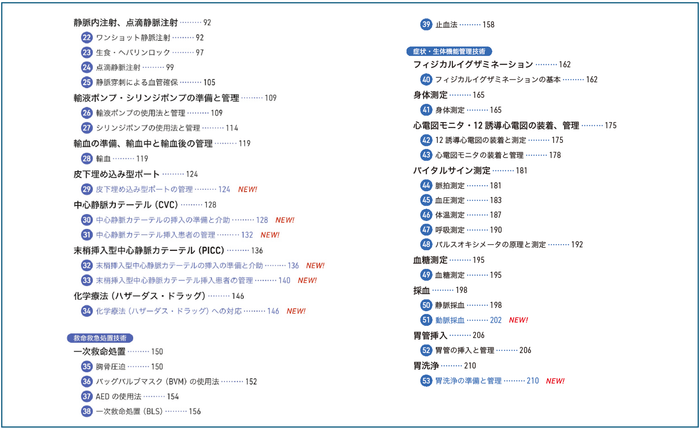
Task: Click the number 44 circle for 脈拍測定
Action: tap(426, 185)
